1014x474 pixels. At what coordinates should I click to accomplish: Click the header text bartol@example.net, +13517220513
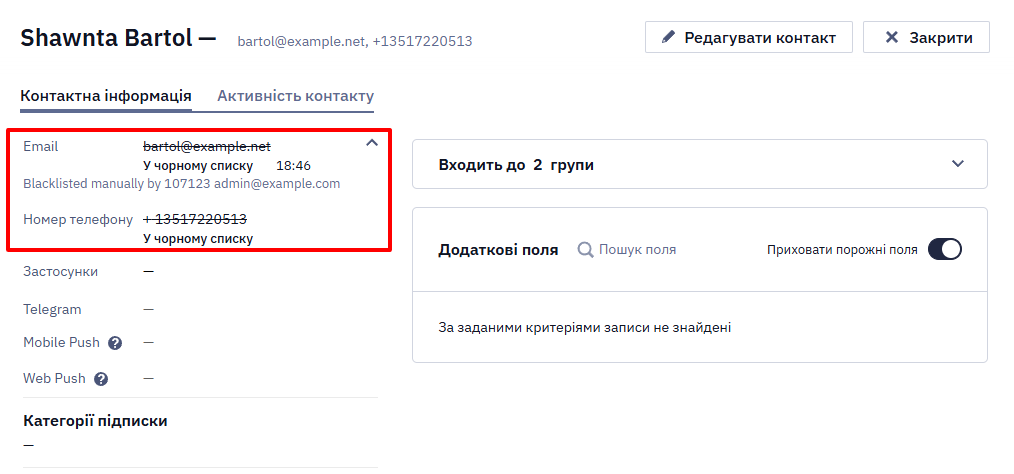pos(355,41)
